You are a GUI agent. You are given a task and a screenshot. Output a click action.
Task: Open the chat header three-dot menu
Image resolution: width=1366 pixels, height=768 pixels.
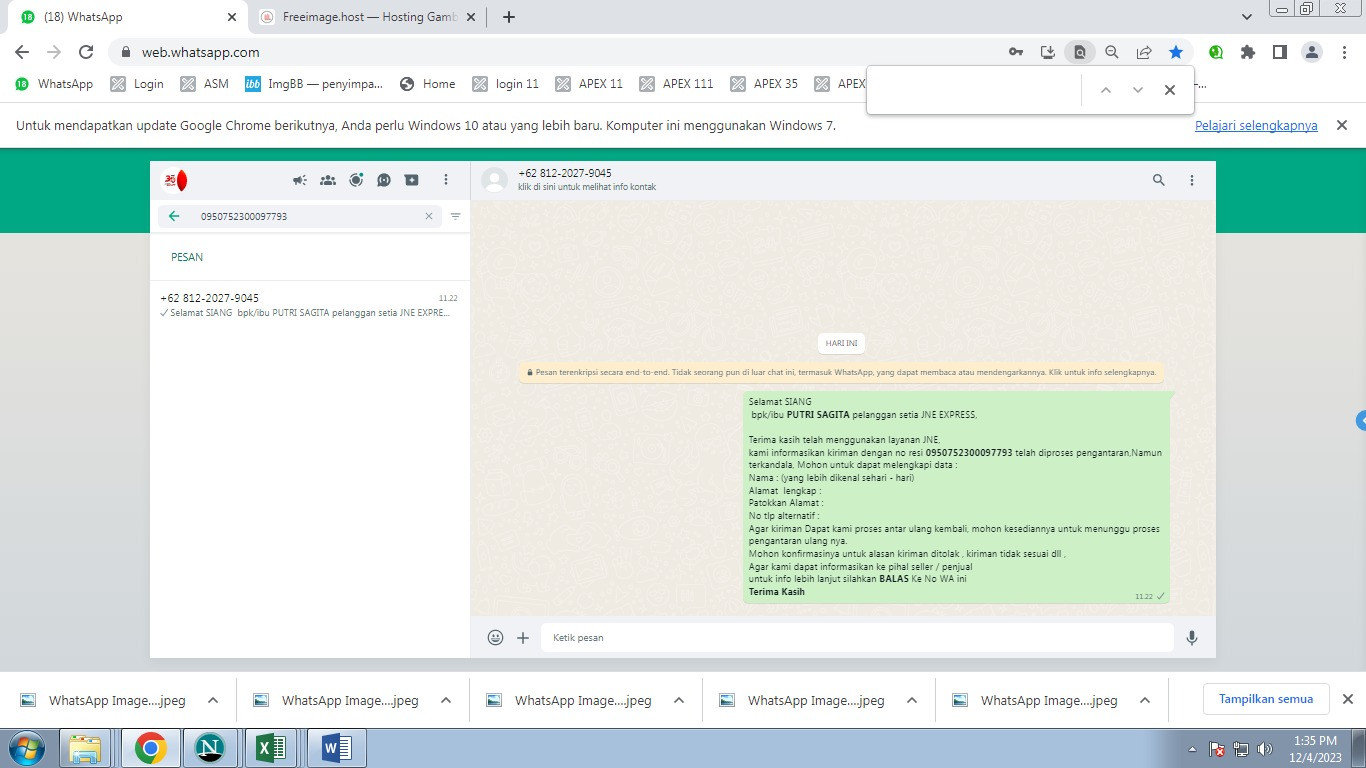coord(1192,180)
